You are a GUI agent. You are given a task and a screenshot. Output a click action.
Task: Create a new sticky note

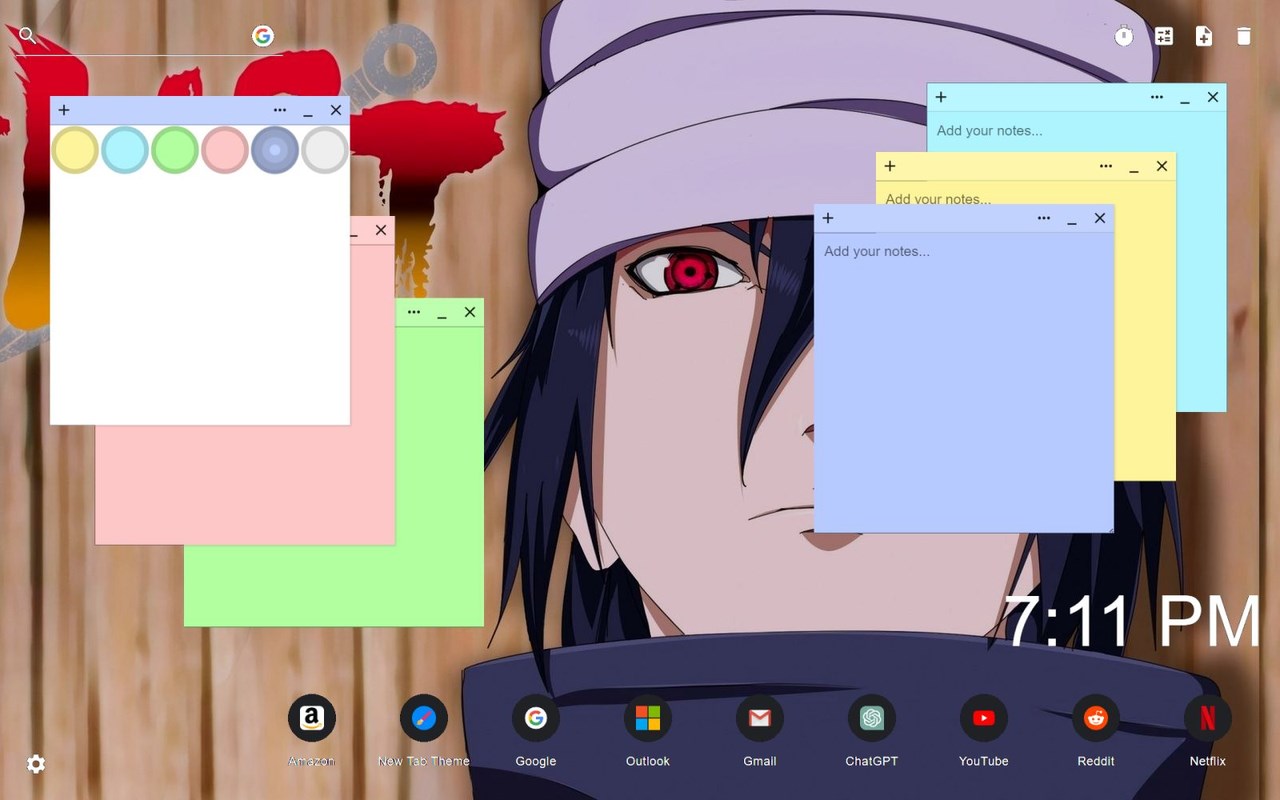click(x=1204, y=36)
